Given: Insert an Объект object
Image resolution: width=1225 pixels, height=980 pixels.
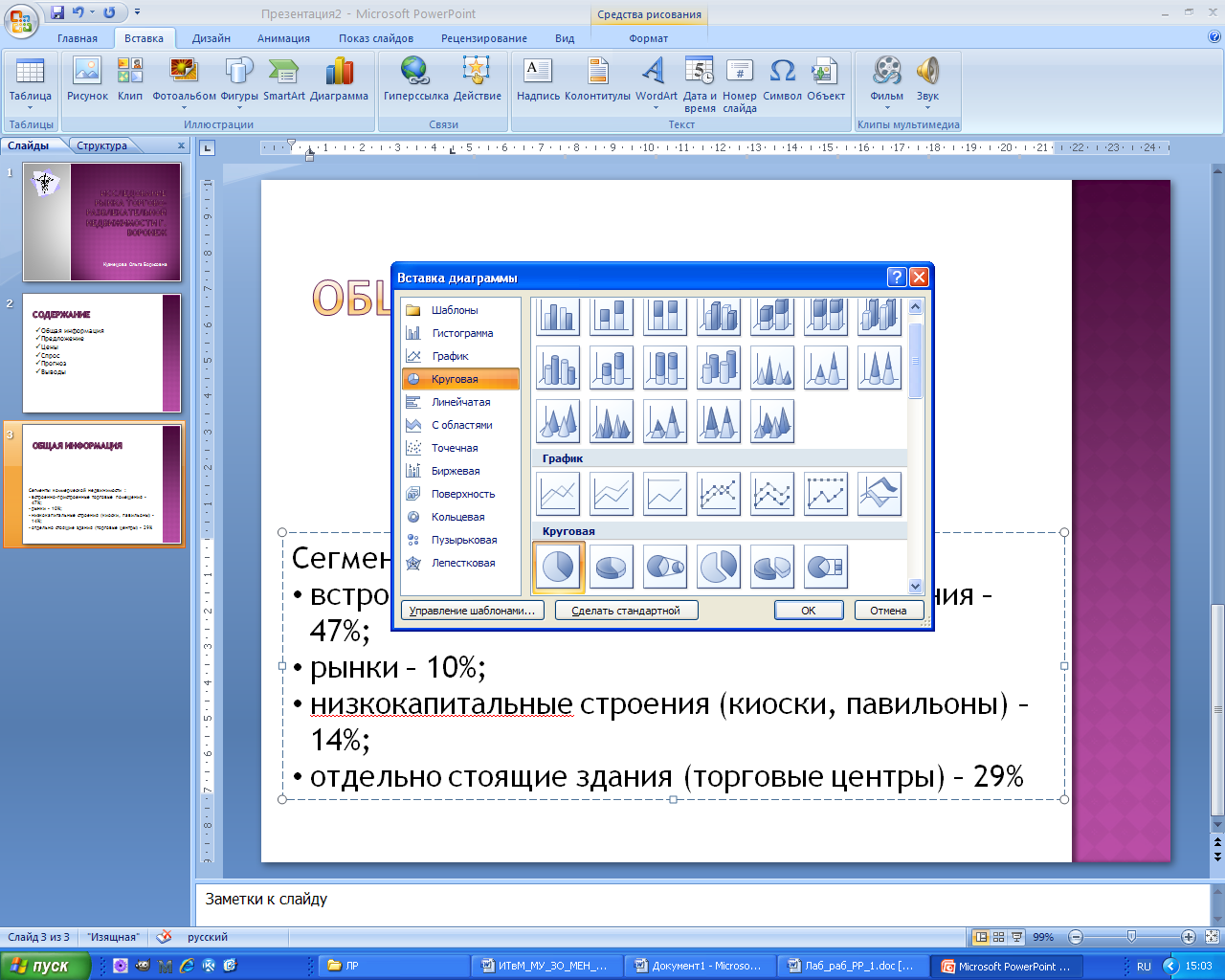Looking at the screenshot, I should [x=825, y=80].
